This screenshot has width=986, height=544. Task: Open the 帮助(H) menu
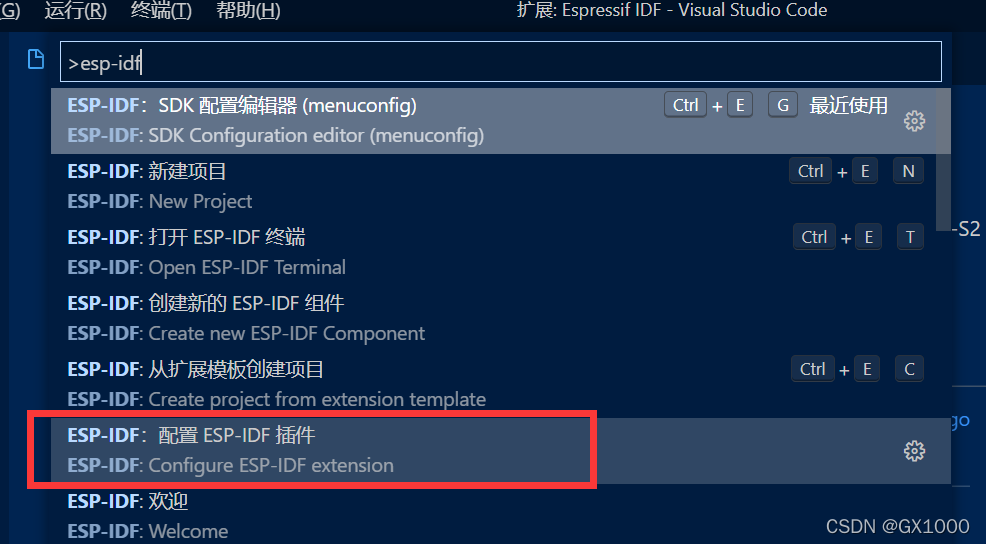(248, 11)
